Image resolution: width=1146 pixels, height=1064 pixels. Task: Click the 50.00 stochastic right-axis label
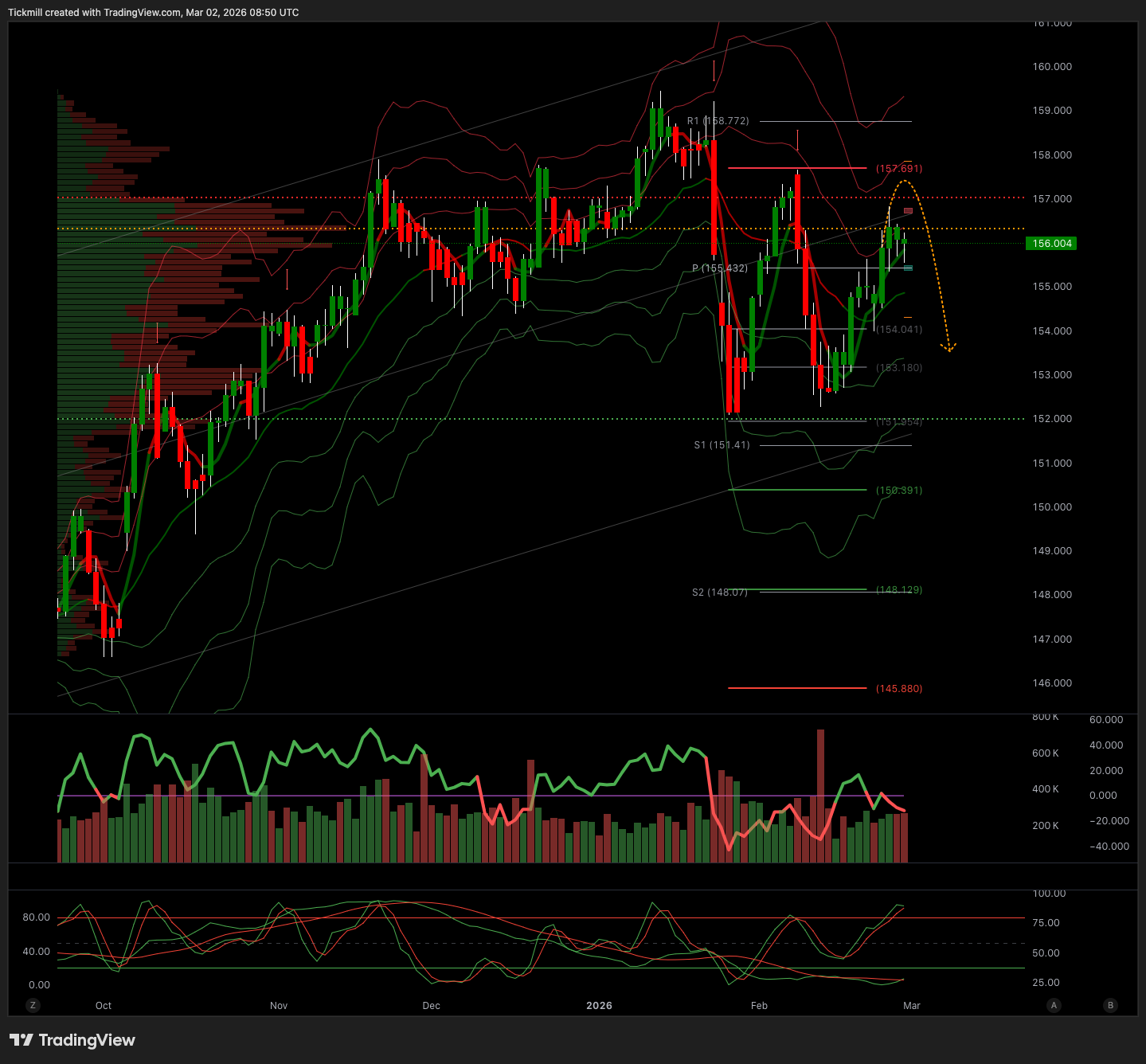click(1046, 953)
